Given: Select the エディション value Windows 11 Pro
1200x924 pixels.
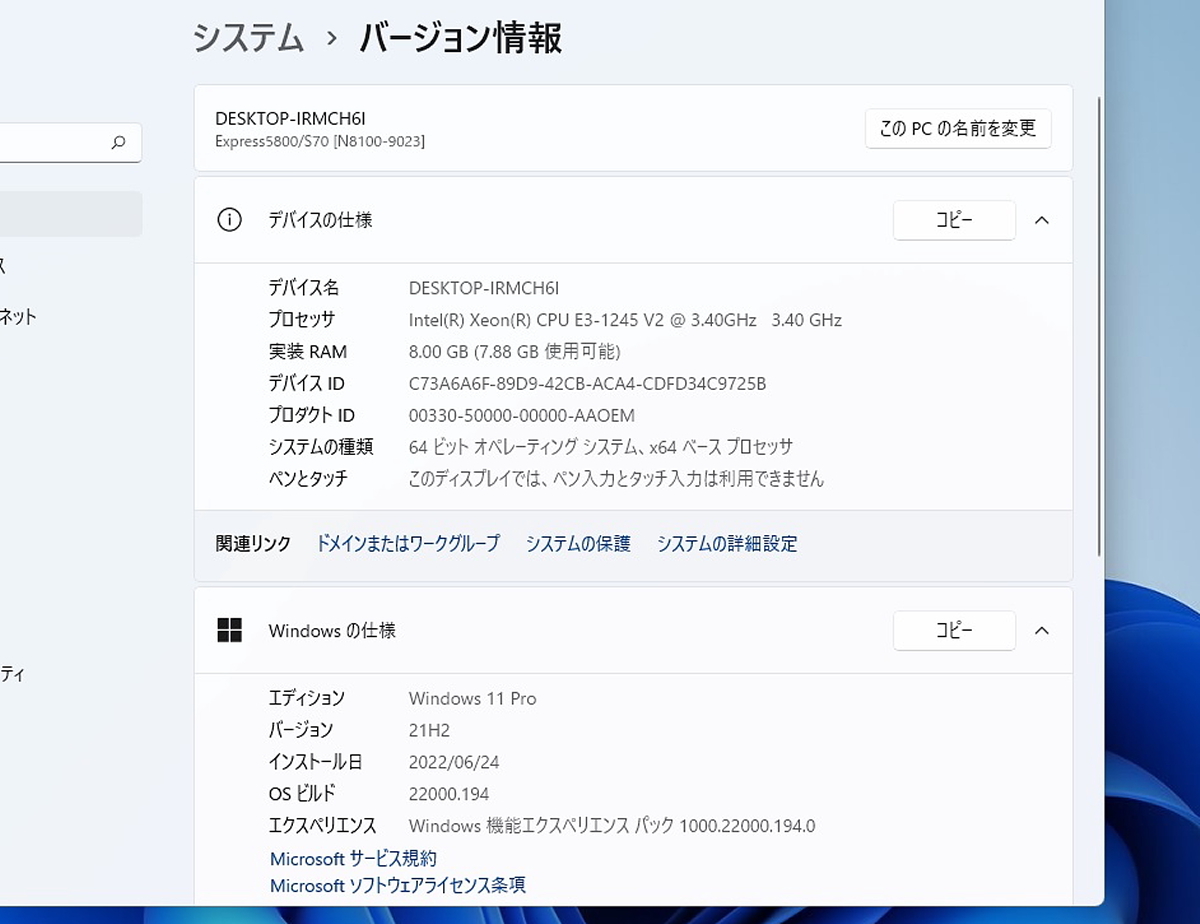Looking at the screenshot, I should coord(473,698).
